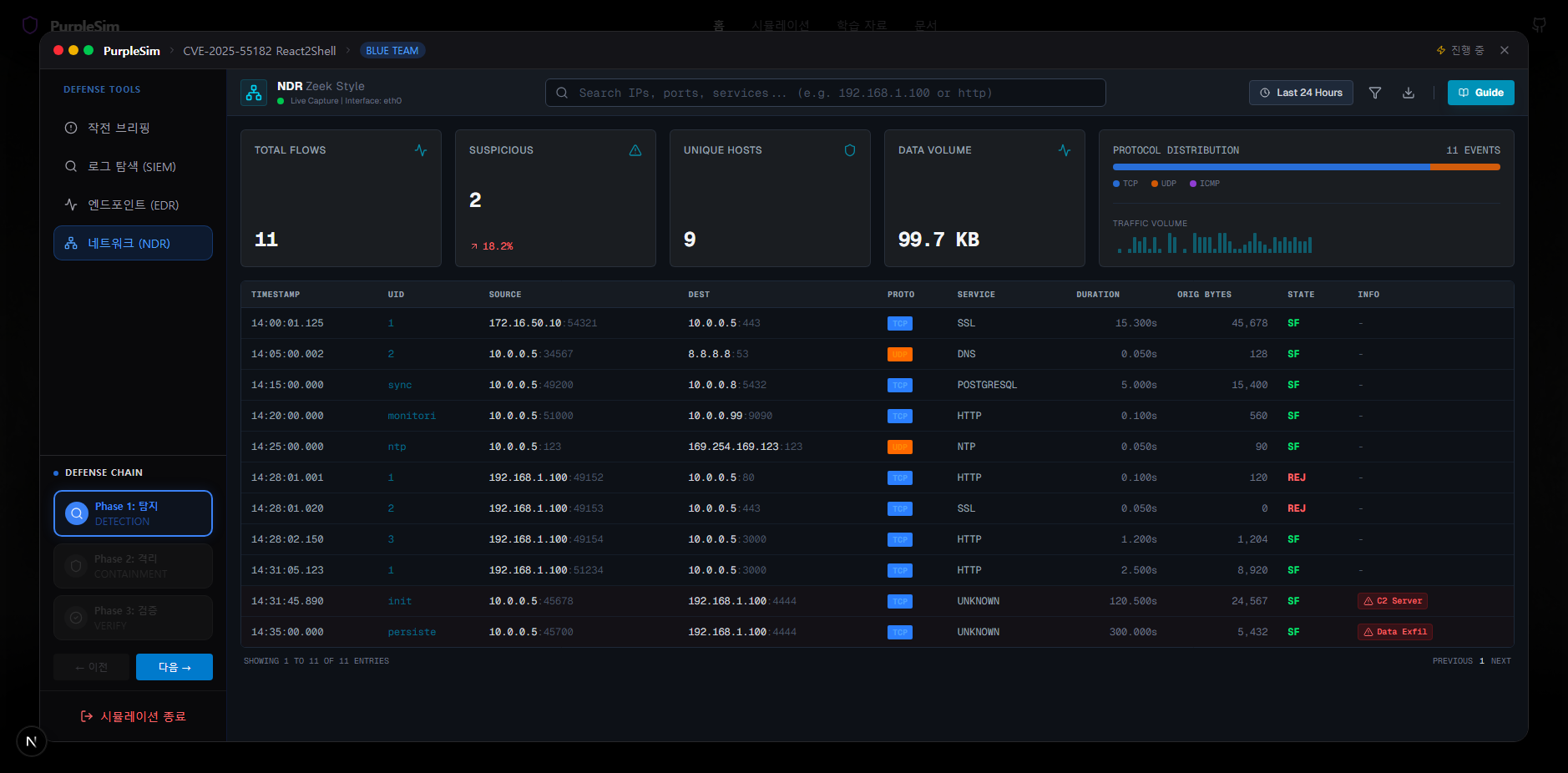Click the warning triangle on Suspicious card

(x=635, y=150)
